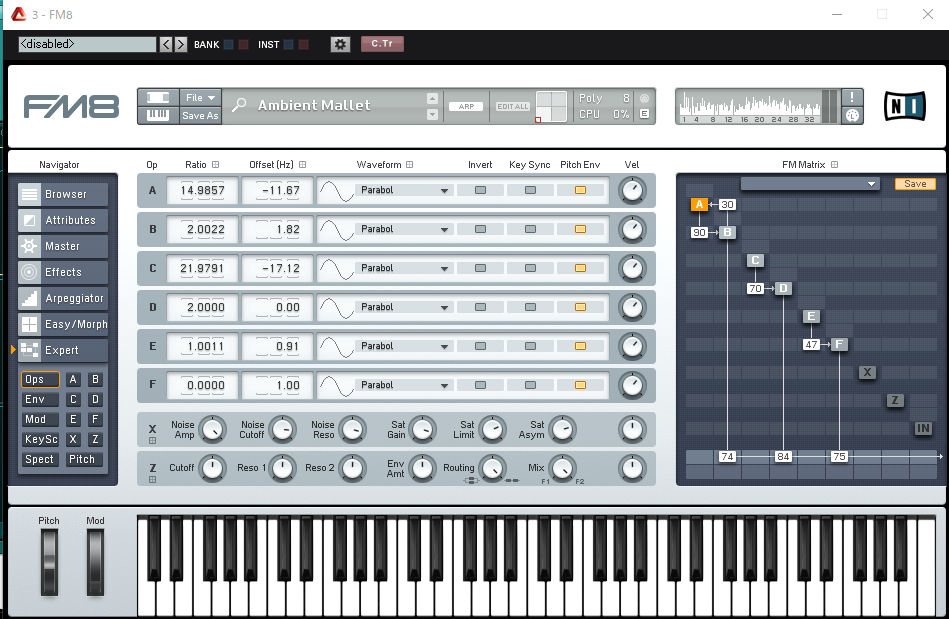The image size is (949, 619).
Task: Click the wrapper settings gear icon
Action: tap(340, 44)
